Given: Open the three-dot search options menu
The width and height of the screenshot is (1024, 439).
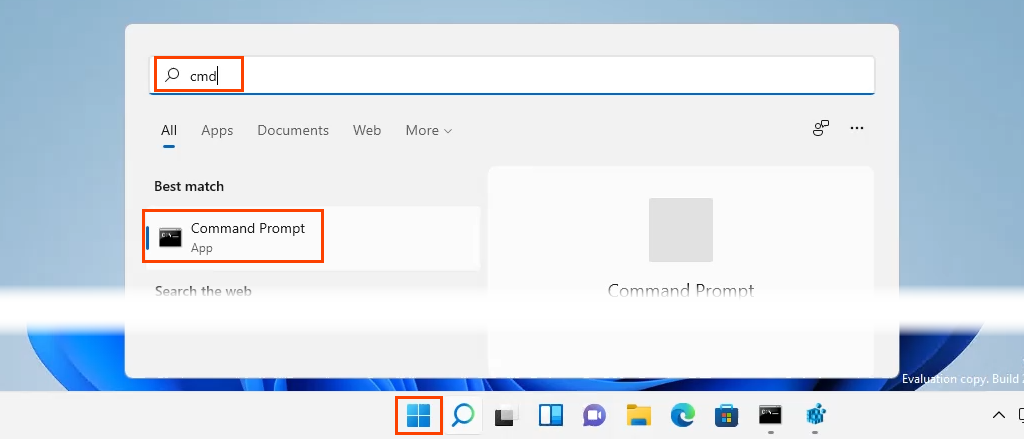Looking at the screenshot, I should tap(856, 129).
